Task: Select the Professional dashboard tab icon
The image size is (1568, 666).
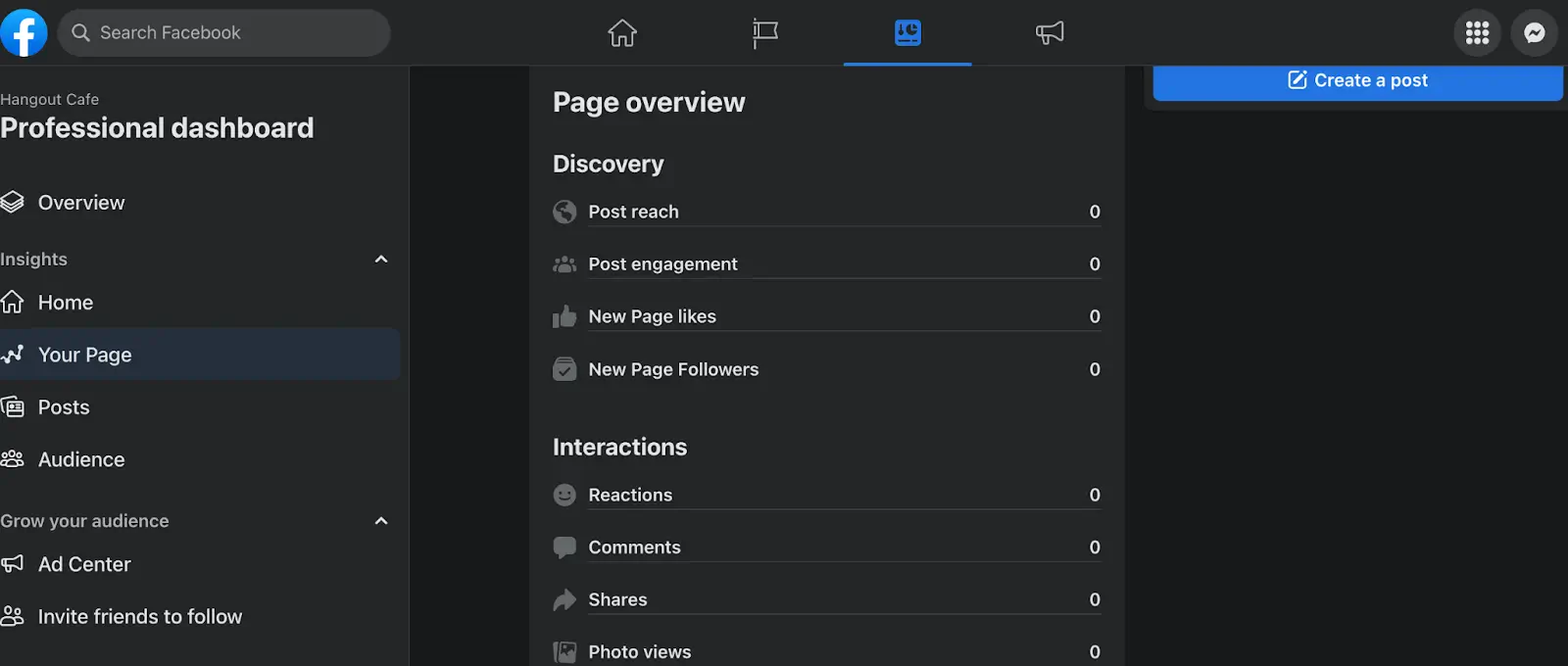Action: tap(907, 32)
